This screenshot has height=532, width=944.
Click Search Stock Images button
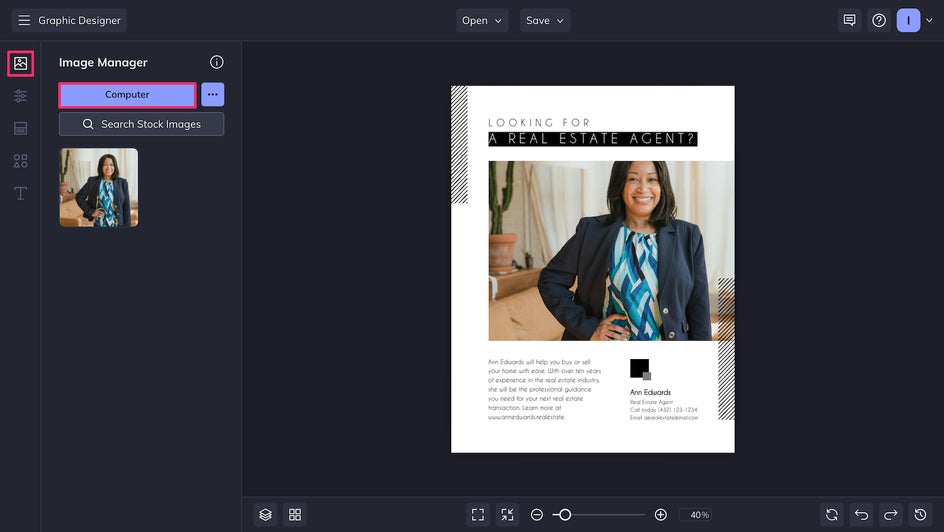click(x=141, y=124)
